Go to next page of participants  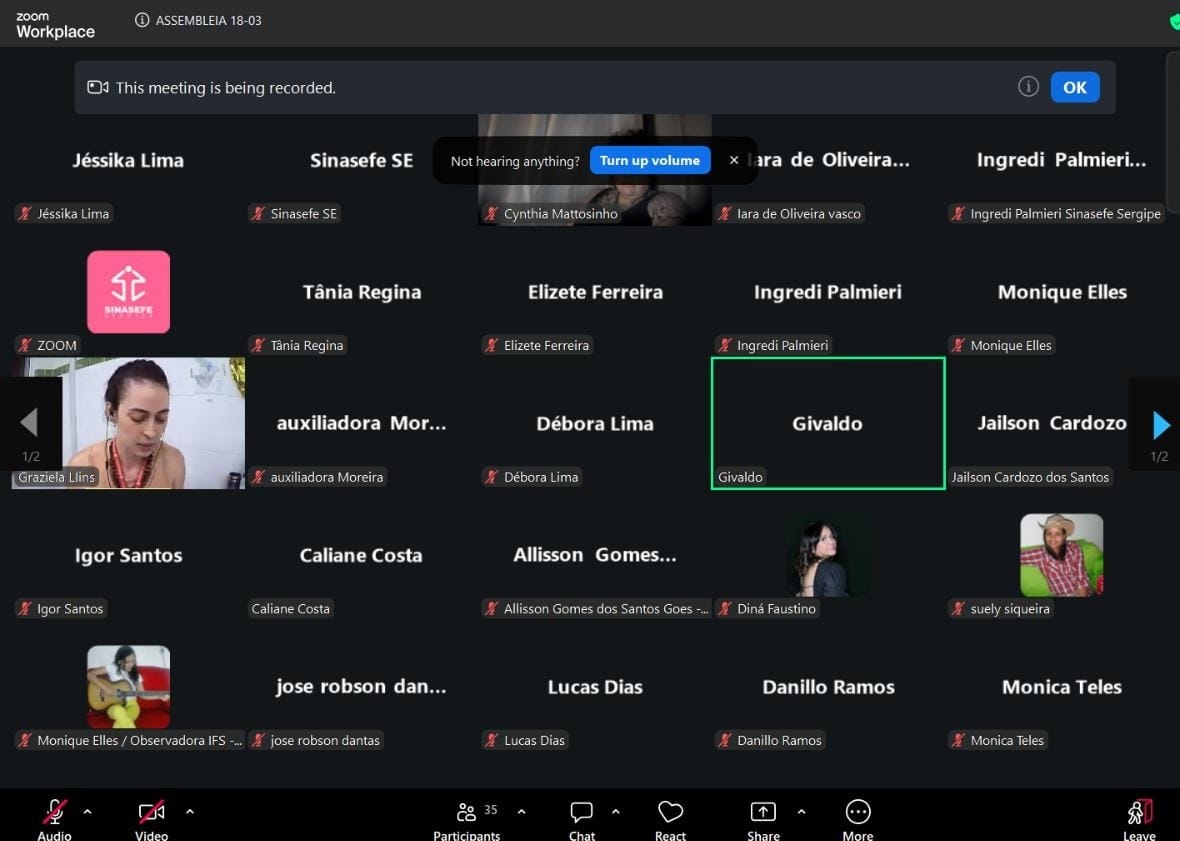point(1160,425)
